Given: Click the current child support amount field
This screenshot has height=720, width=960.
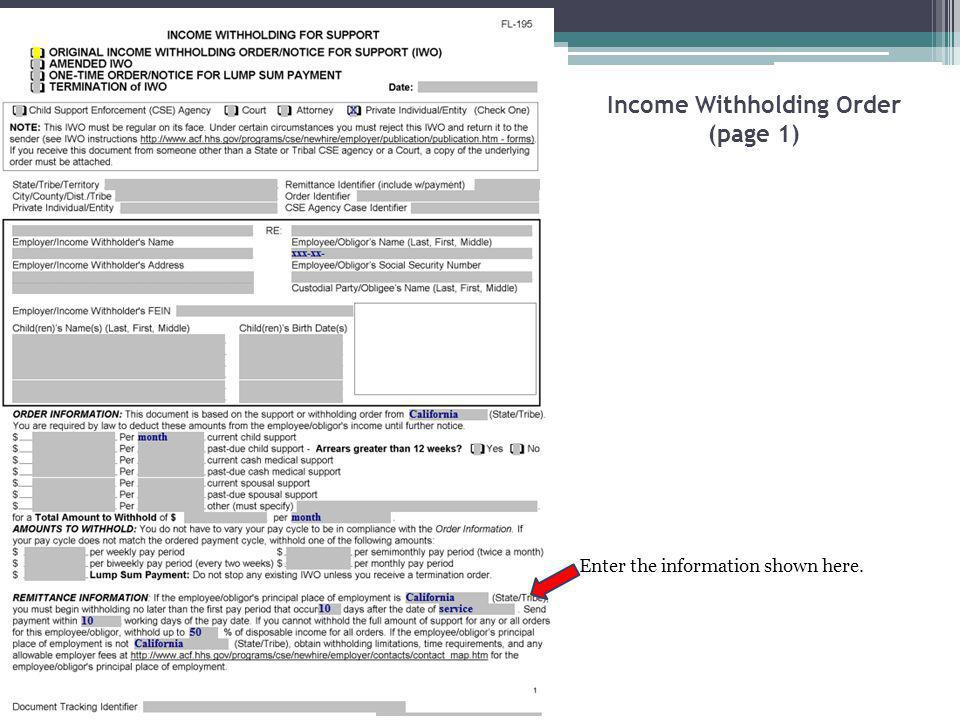Looking at the screenshot, I should (x=73, y=438).
